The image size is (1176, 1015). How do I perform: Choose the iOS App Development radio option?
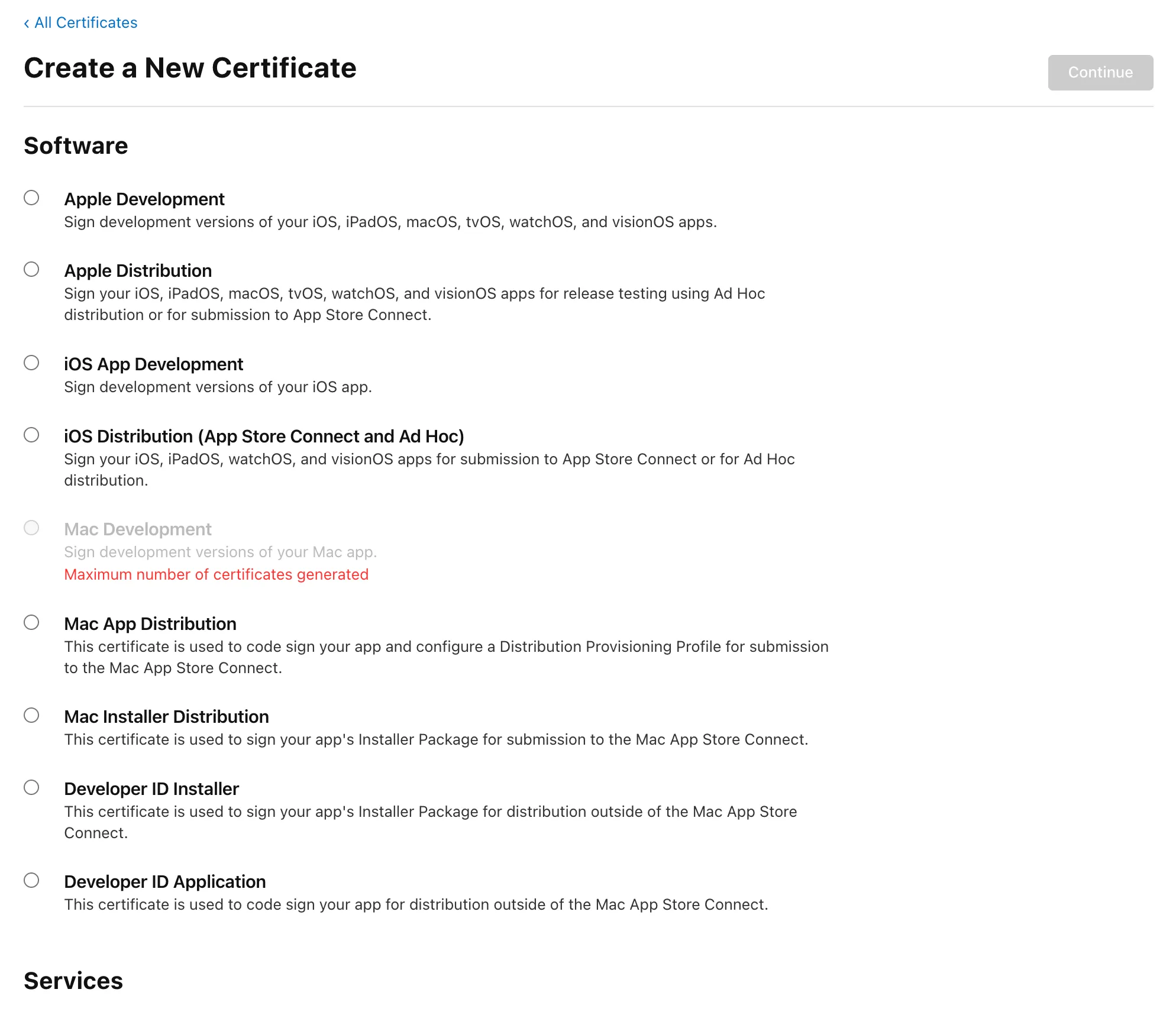point(31,363)
